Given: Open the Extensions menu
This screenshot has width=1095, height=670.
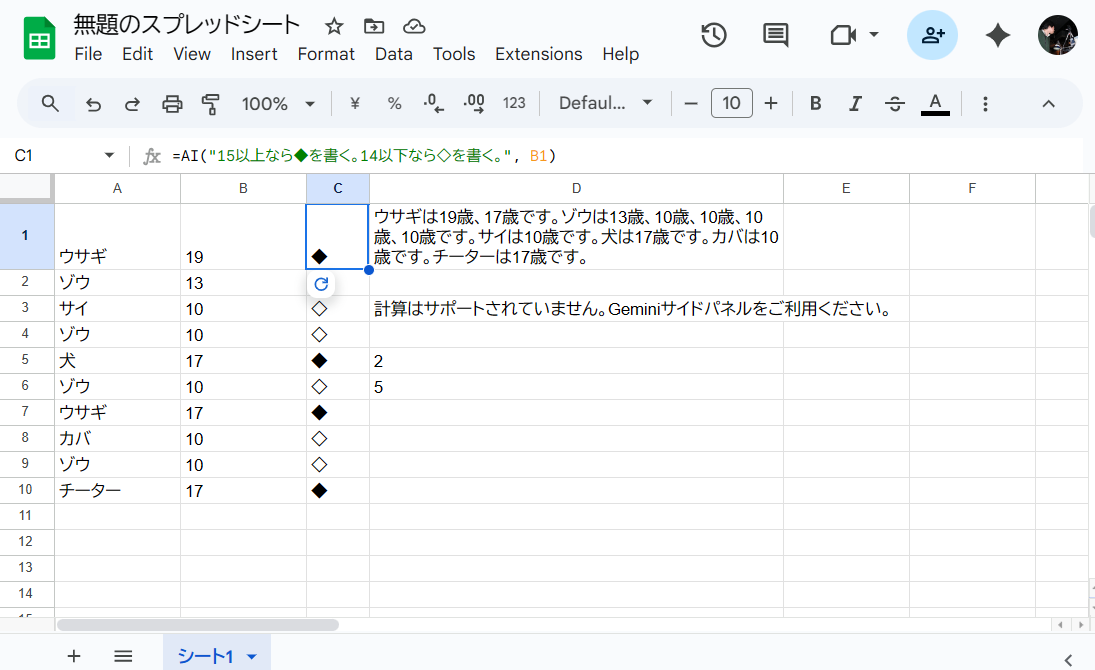Looking at the screenshot, I should click(x=538, y=54).
